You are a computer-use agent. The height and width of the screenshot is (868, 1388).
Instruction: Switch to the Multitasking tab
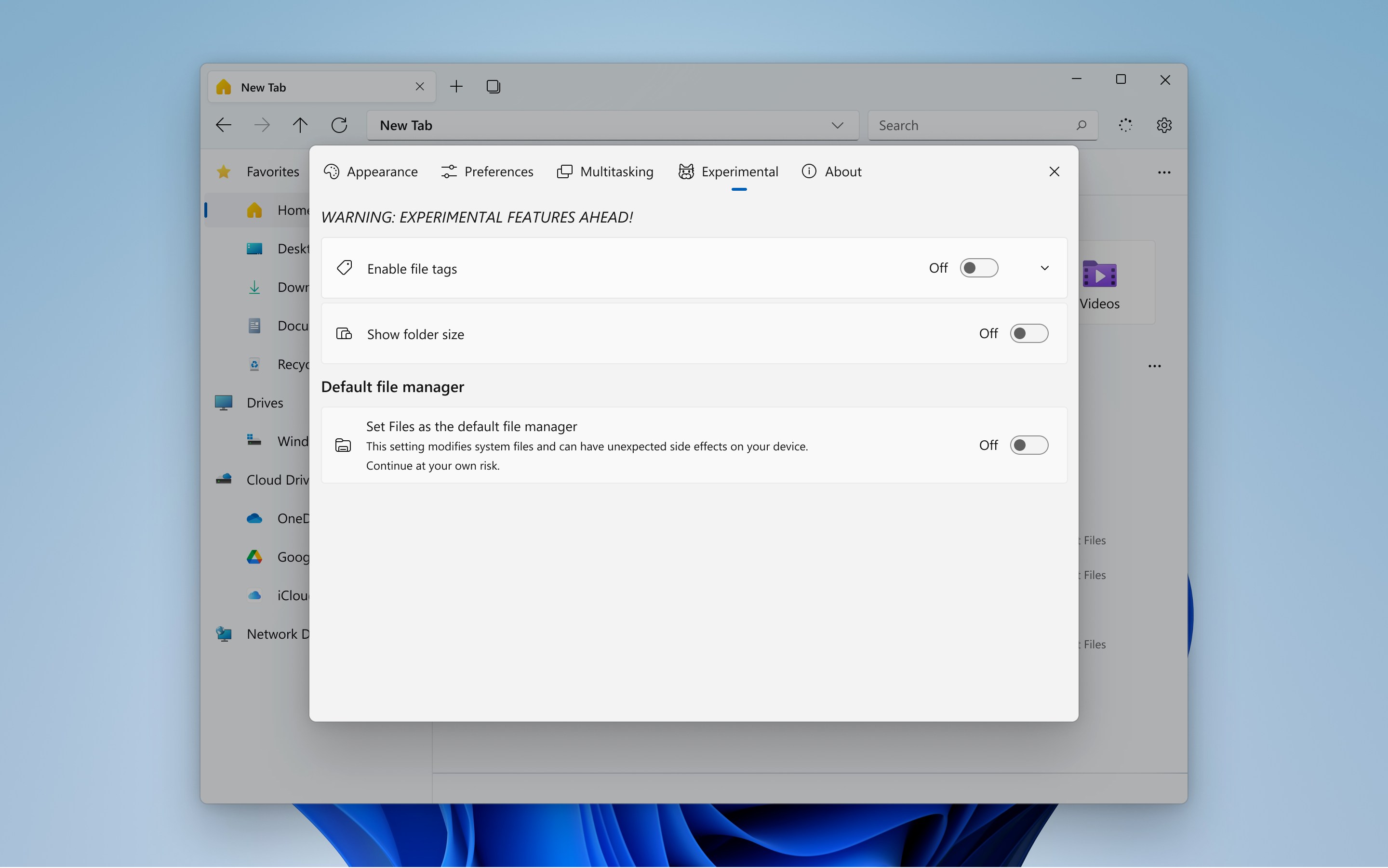(605, 171)
